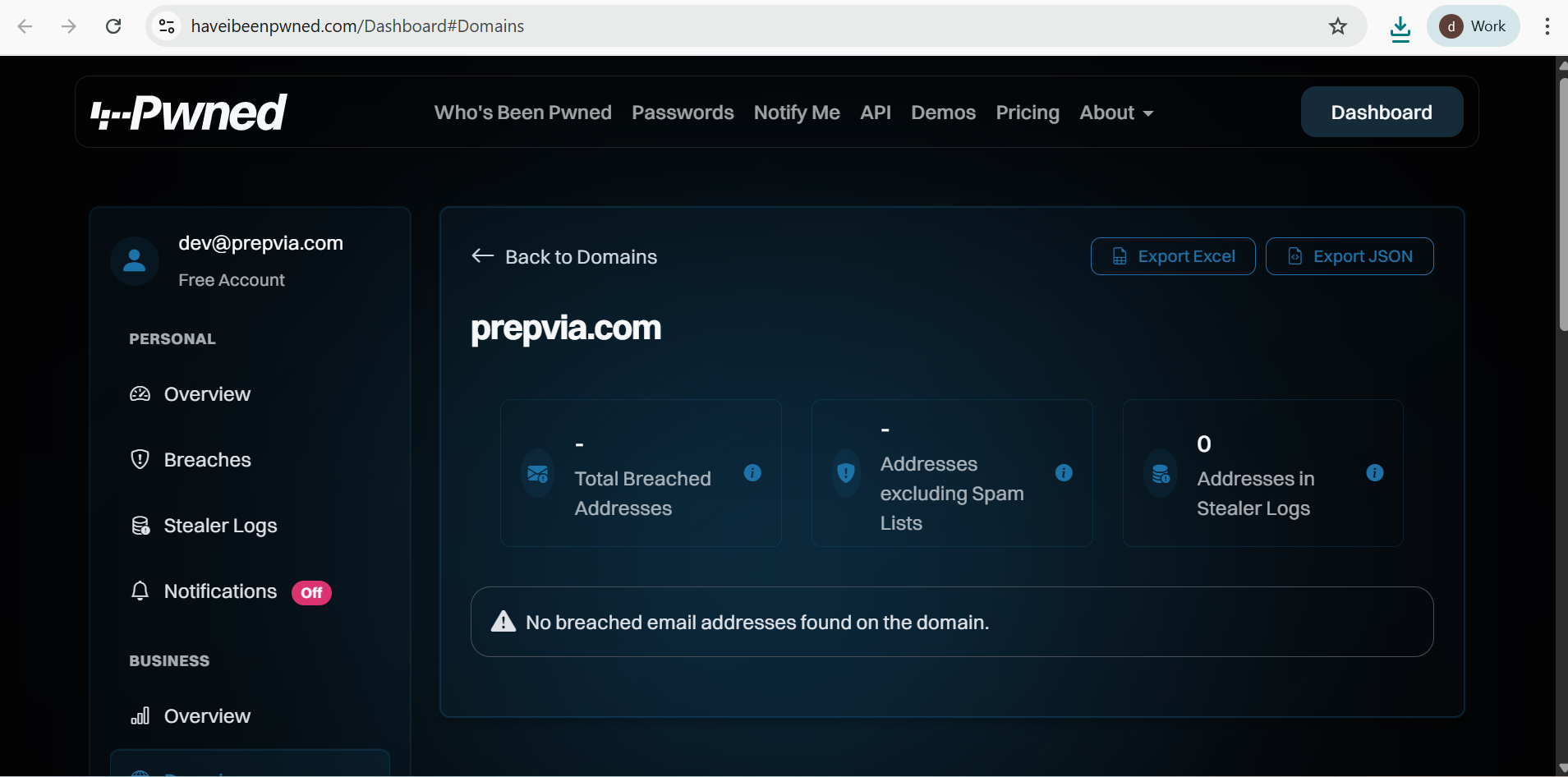Click the user avatar icon beside dev@prepvia.com
The image size is (1568, 777).
(x=134, y=261)
